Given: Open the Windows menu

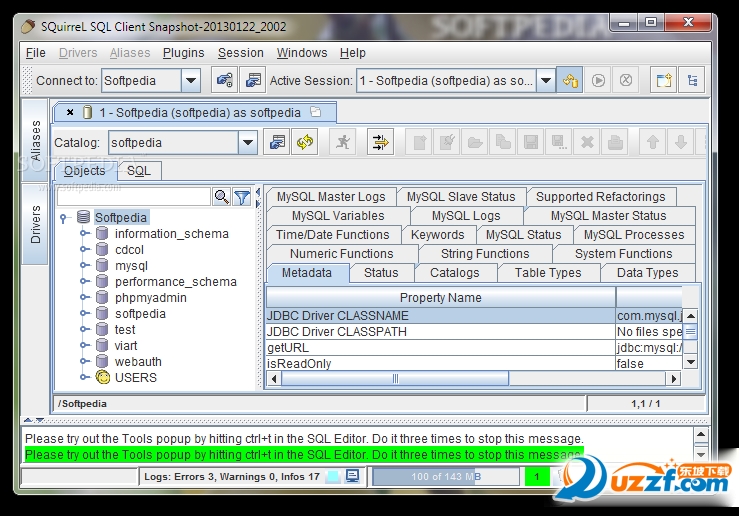Looking at the screenshot, I should pos(302,53).
